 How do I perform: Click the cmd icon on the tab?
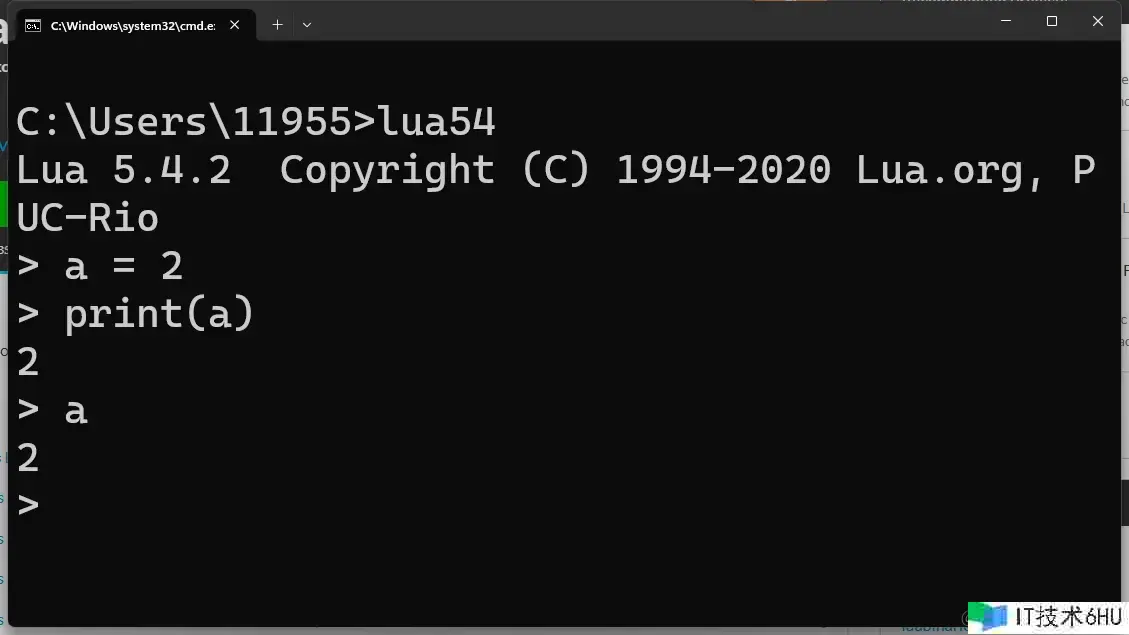[33, 25]
